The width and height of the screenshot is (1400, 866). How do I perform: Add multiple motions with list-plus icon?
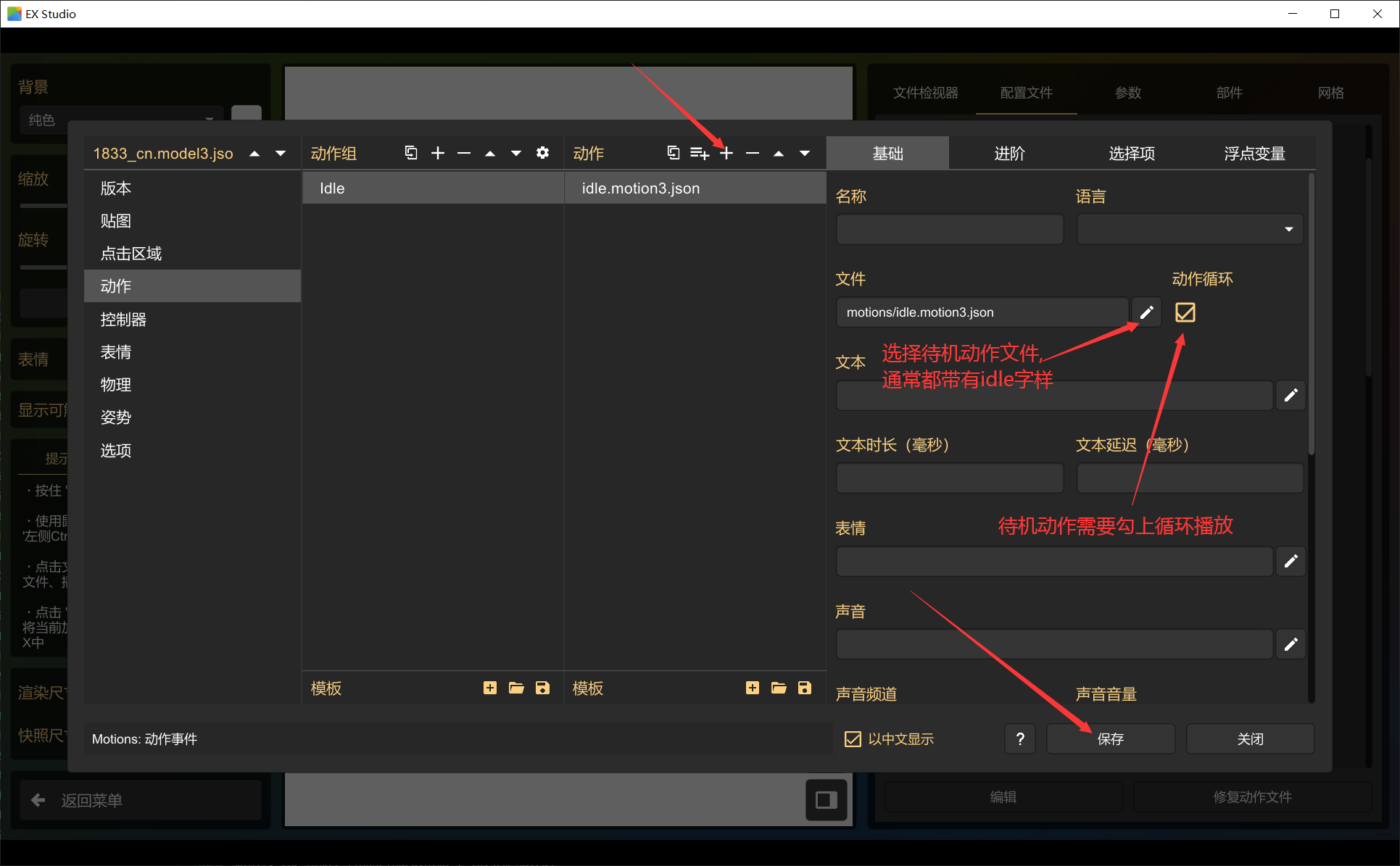tap(700, 153)
